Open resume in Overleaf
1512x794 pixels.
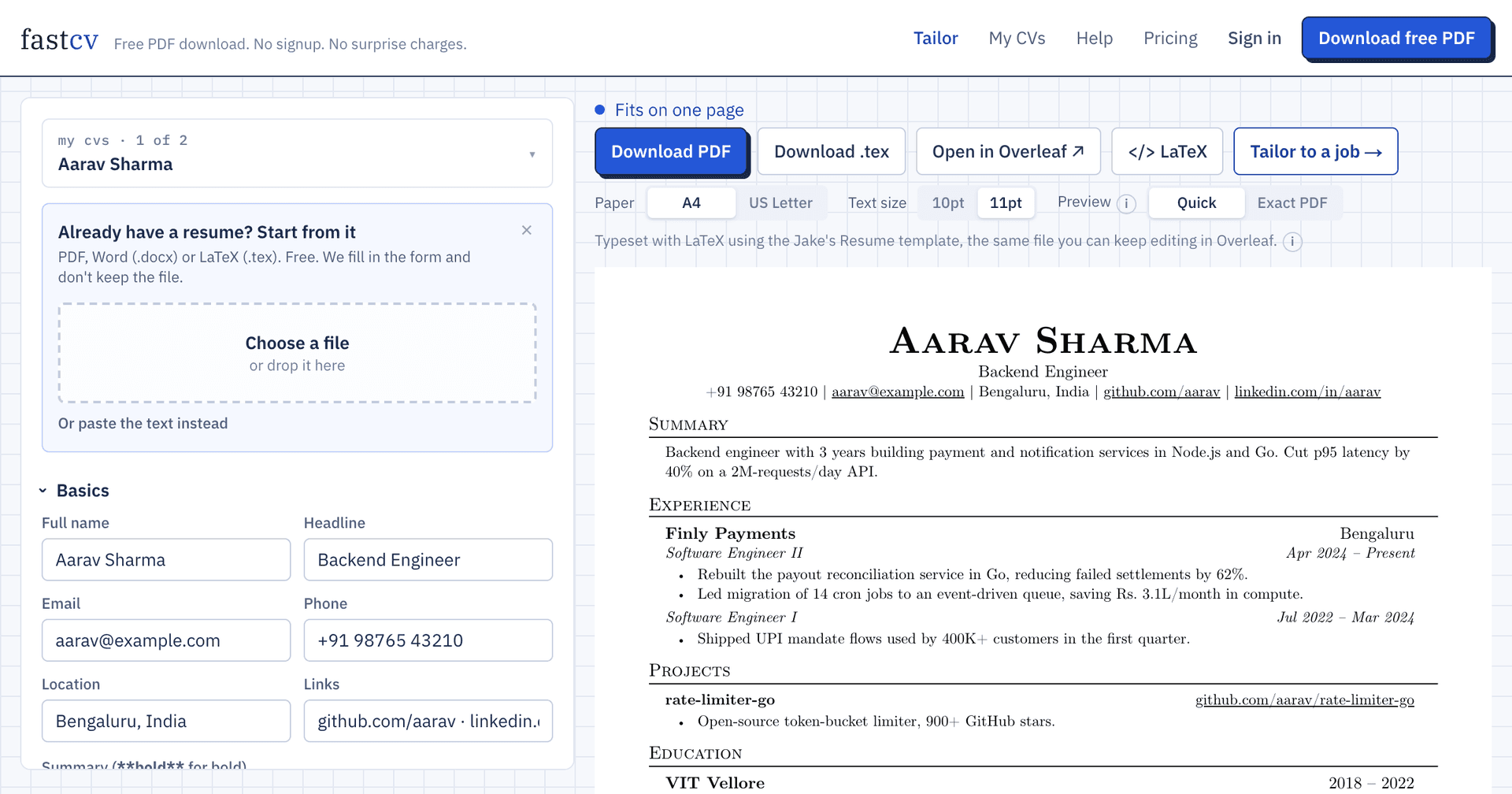[1008, 151]
